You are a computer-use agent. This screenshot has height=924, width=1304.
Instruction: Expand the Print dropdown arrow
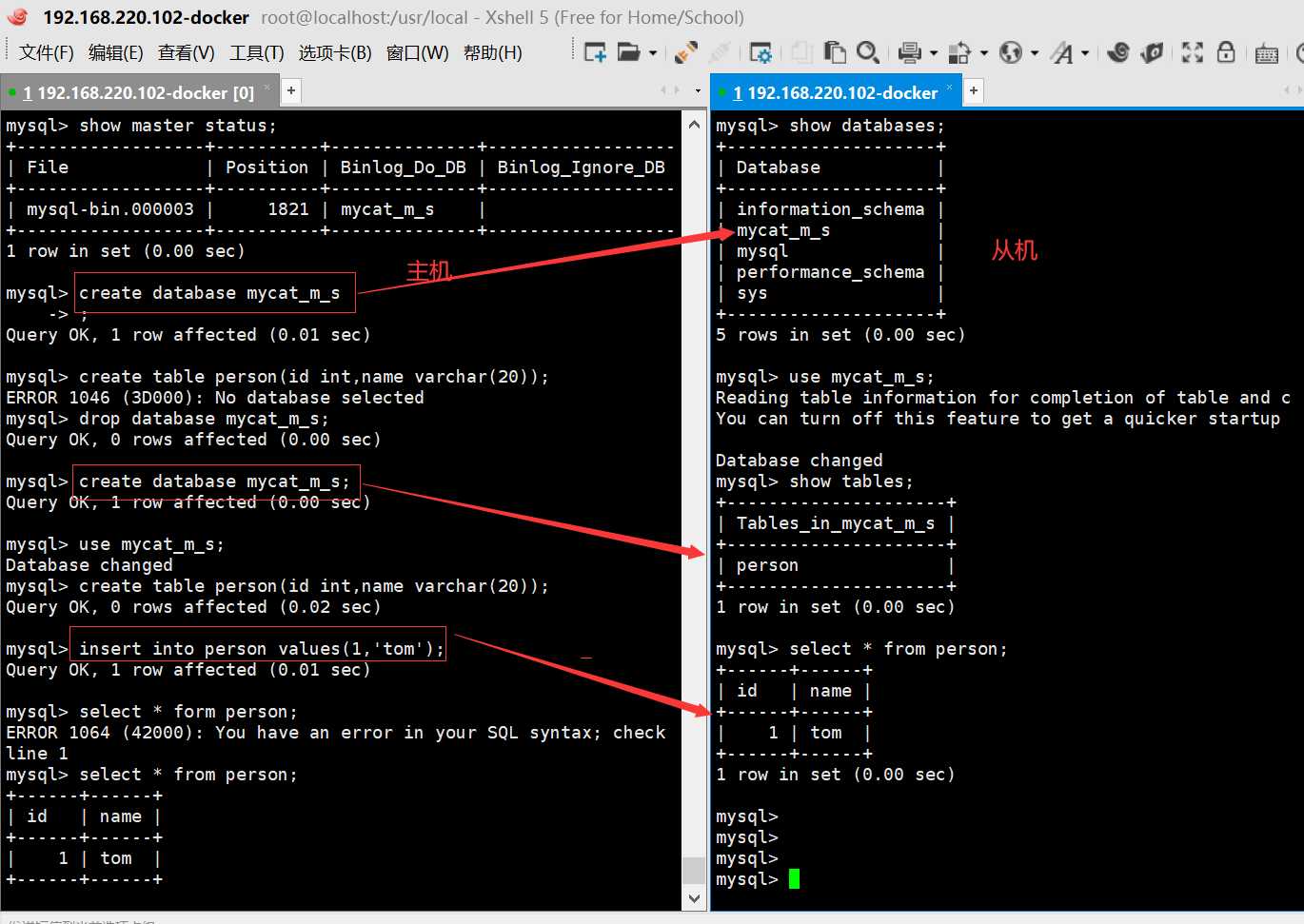coord(934,53)
